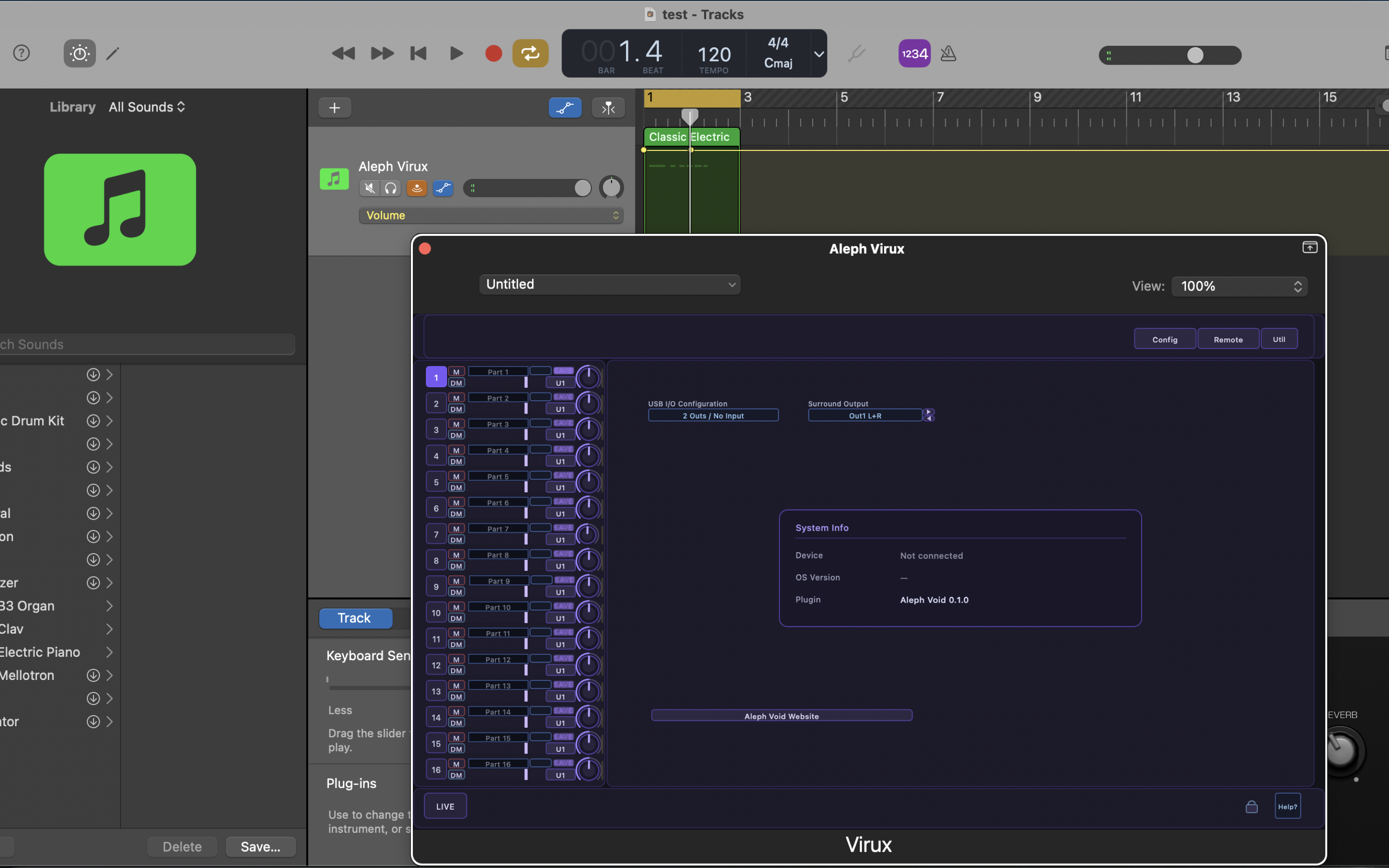Toggle the orange input monitoring button on track
Screen dimensions: 1389x868
[417, 188]
